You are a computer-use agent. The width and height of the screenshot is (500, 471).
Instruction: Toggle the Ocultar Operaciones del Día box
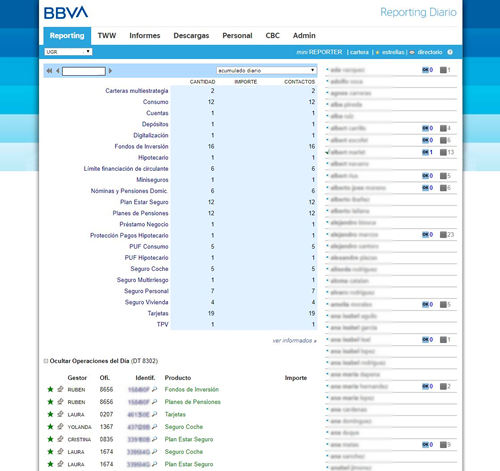[46, 361]
